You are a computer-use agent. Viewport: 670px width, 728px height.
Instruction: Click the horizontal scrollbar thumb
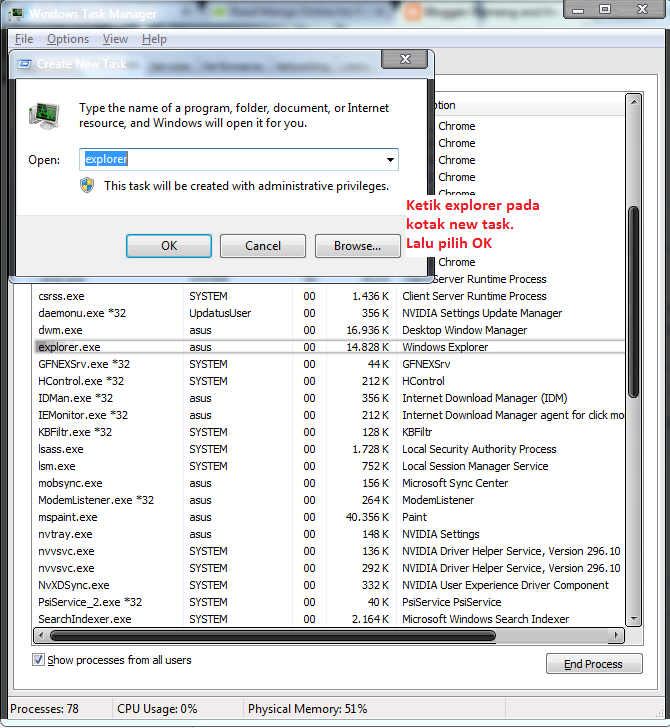[x=273, y=636]
